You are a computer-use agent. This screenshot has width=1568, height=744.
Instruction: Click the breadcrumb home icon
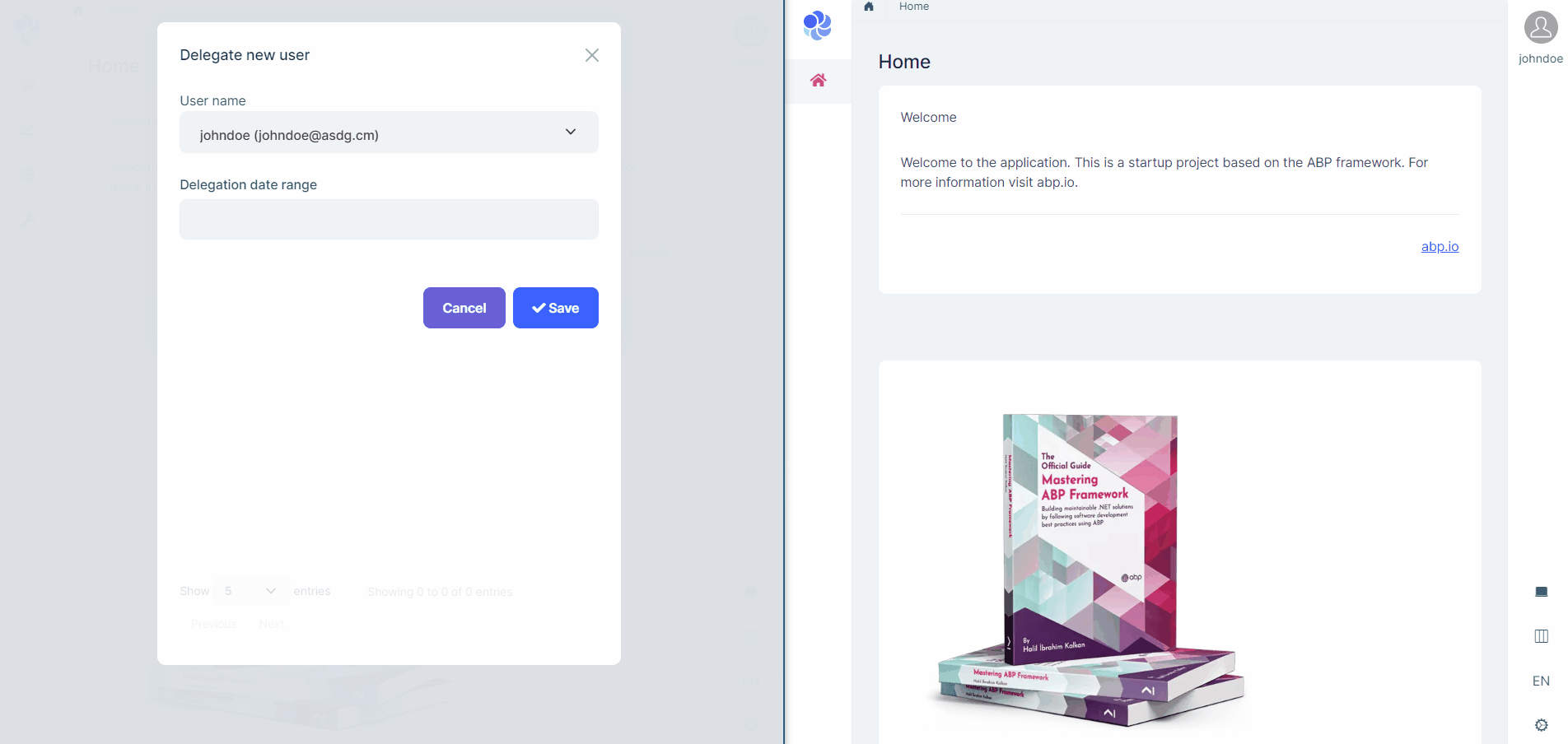click(868, 7)
